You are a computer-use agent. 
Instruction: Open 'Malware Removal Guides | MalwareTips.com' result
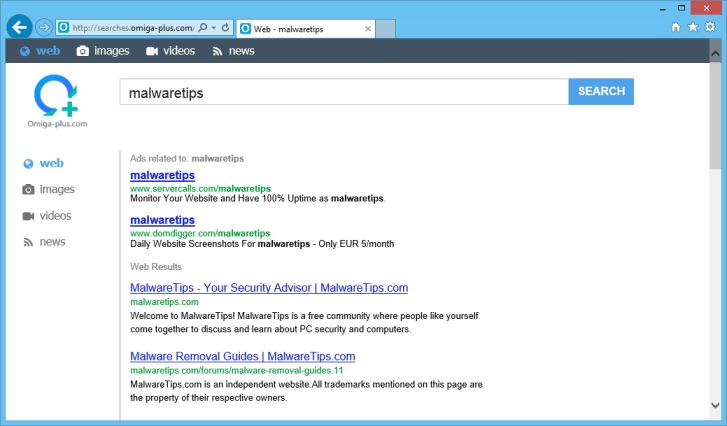pos(242,356)
